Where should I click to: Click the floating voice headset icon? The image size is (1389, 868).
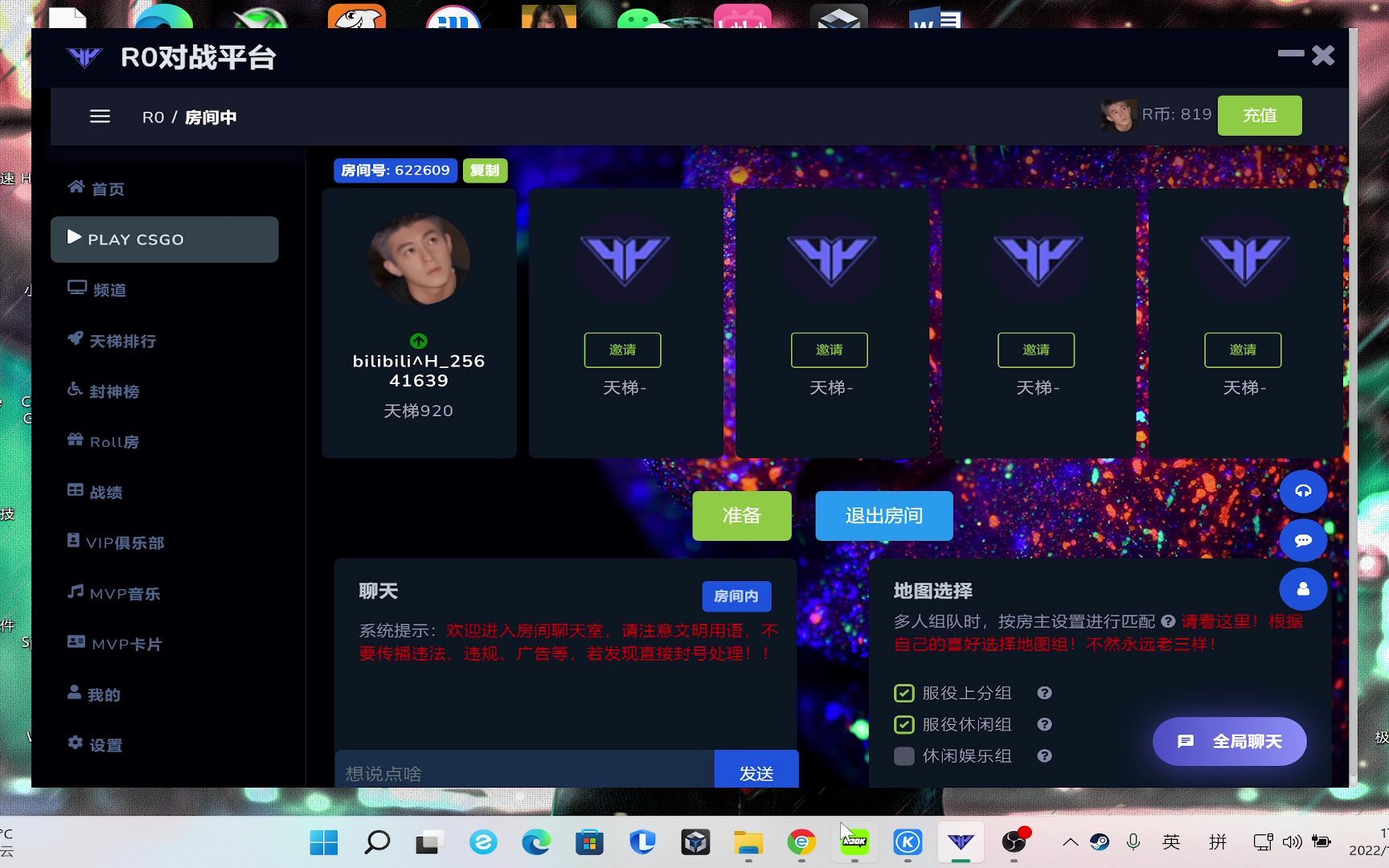(x=1303, y=491)
